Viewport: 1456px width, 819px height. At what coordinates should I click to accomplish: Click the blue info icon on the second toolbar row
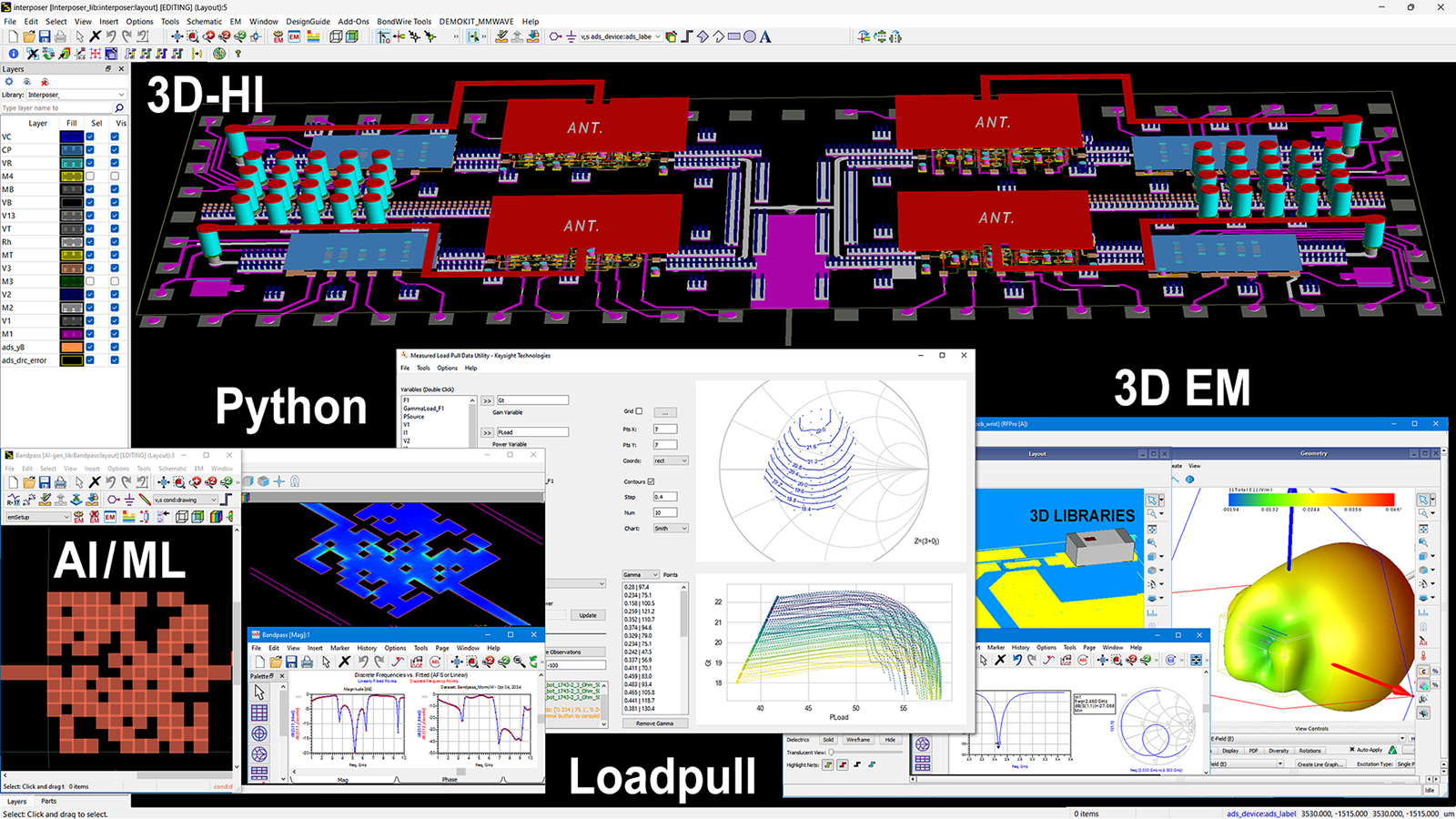tap(14, 53)
